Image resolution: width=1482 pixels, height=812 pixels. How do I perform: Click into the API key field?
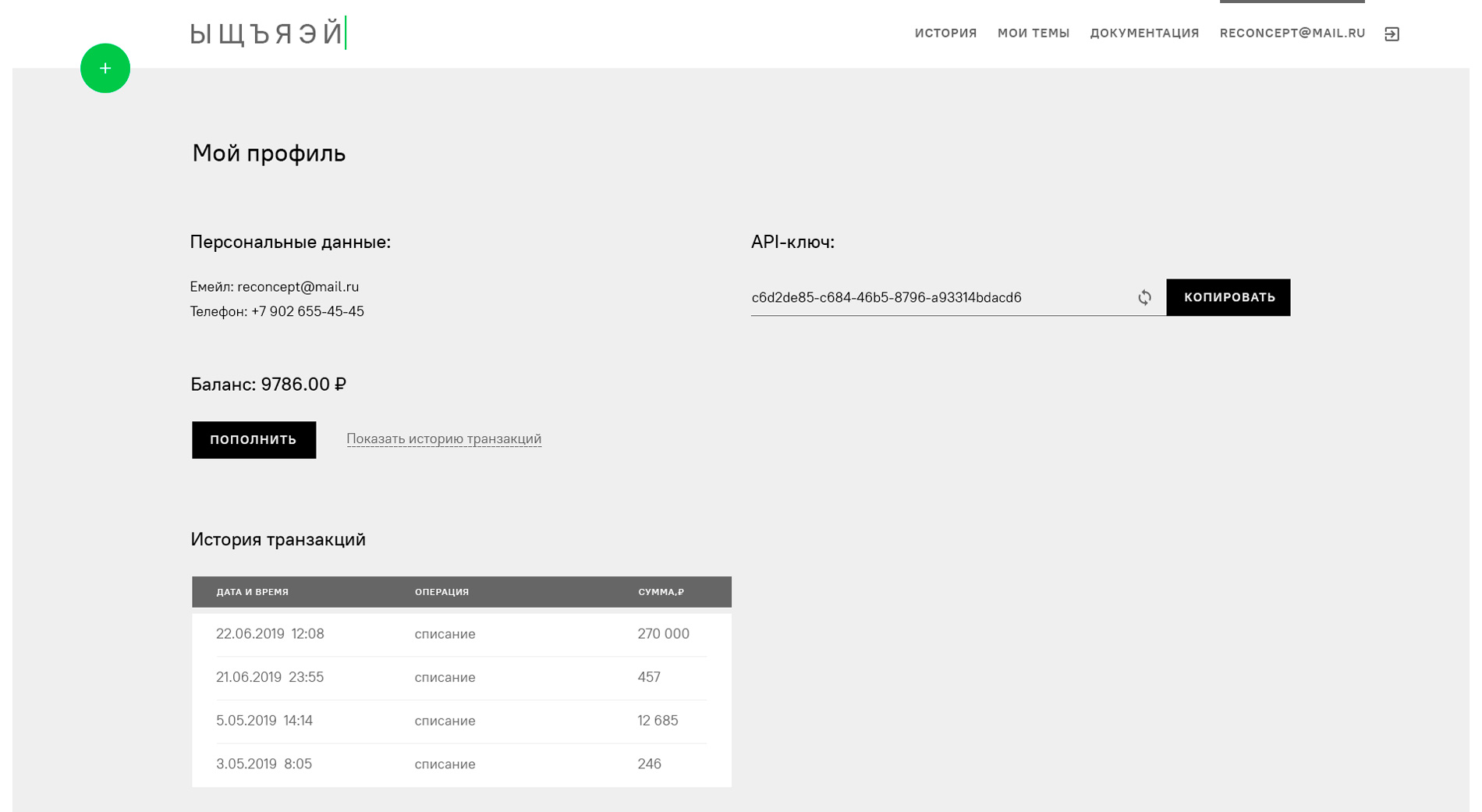coord(936,298)
